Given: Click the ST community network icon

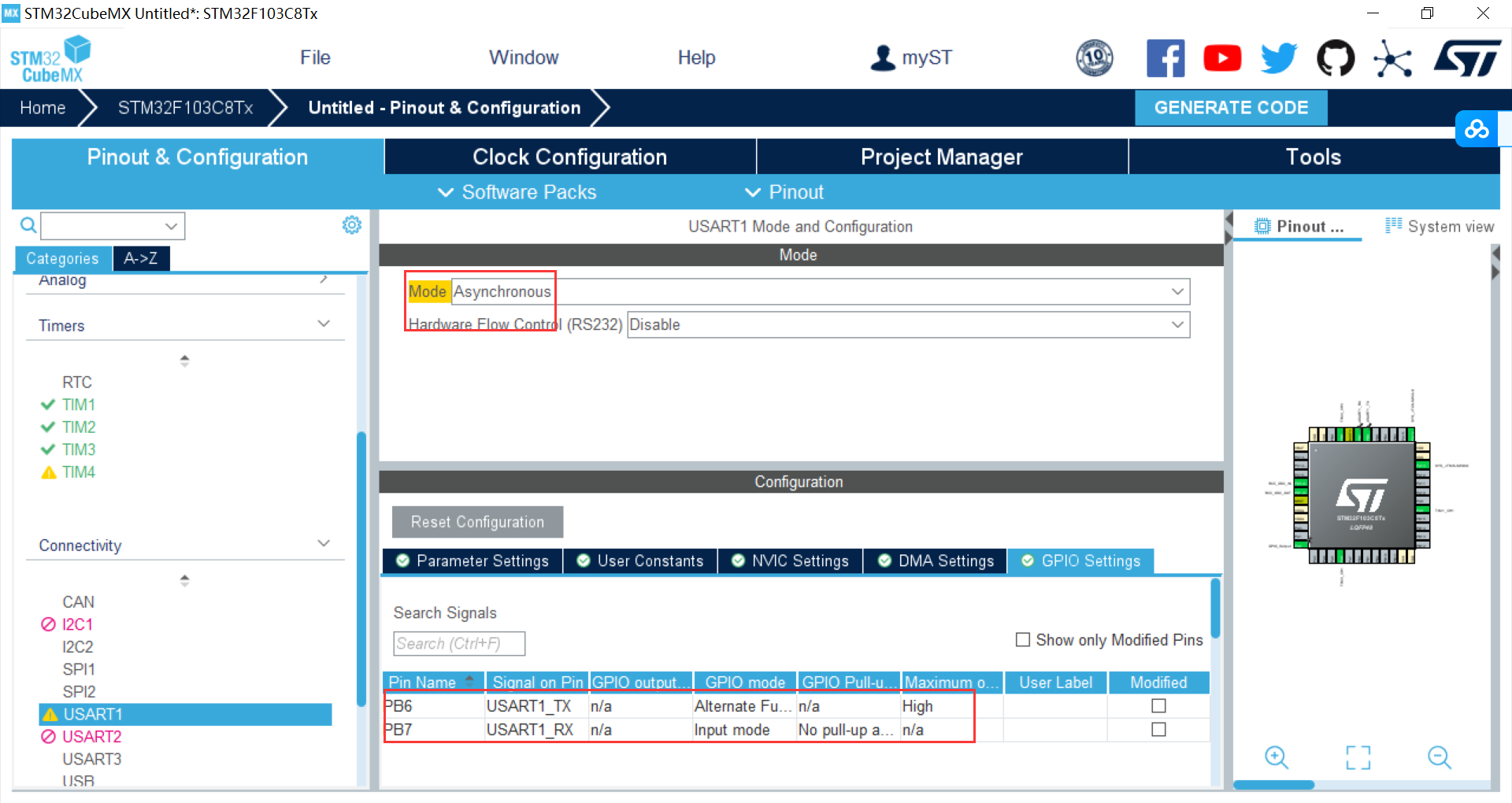Looking at the screenshot, I should pos(1392,58).
